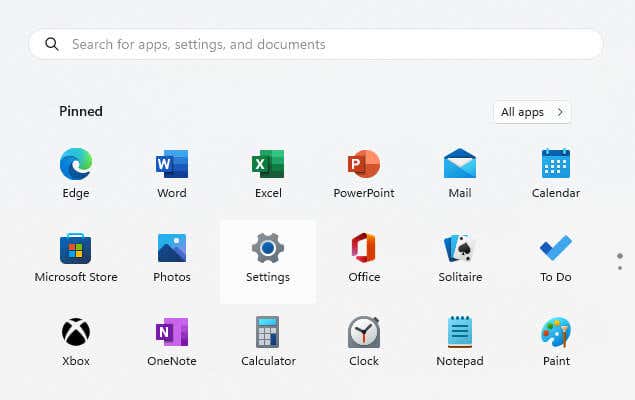Launch the Paint app
Image resolution: width=635 pixels, height=400 pixels.
[x=556, y=332]
